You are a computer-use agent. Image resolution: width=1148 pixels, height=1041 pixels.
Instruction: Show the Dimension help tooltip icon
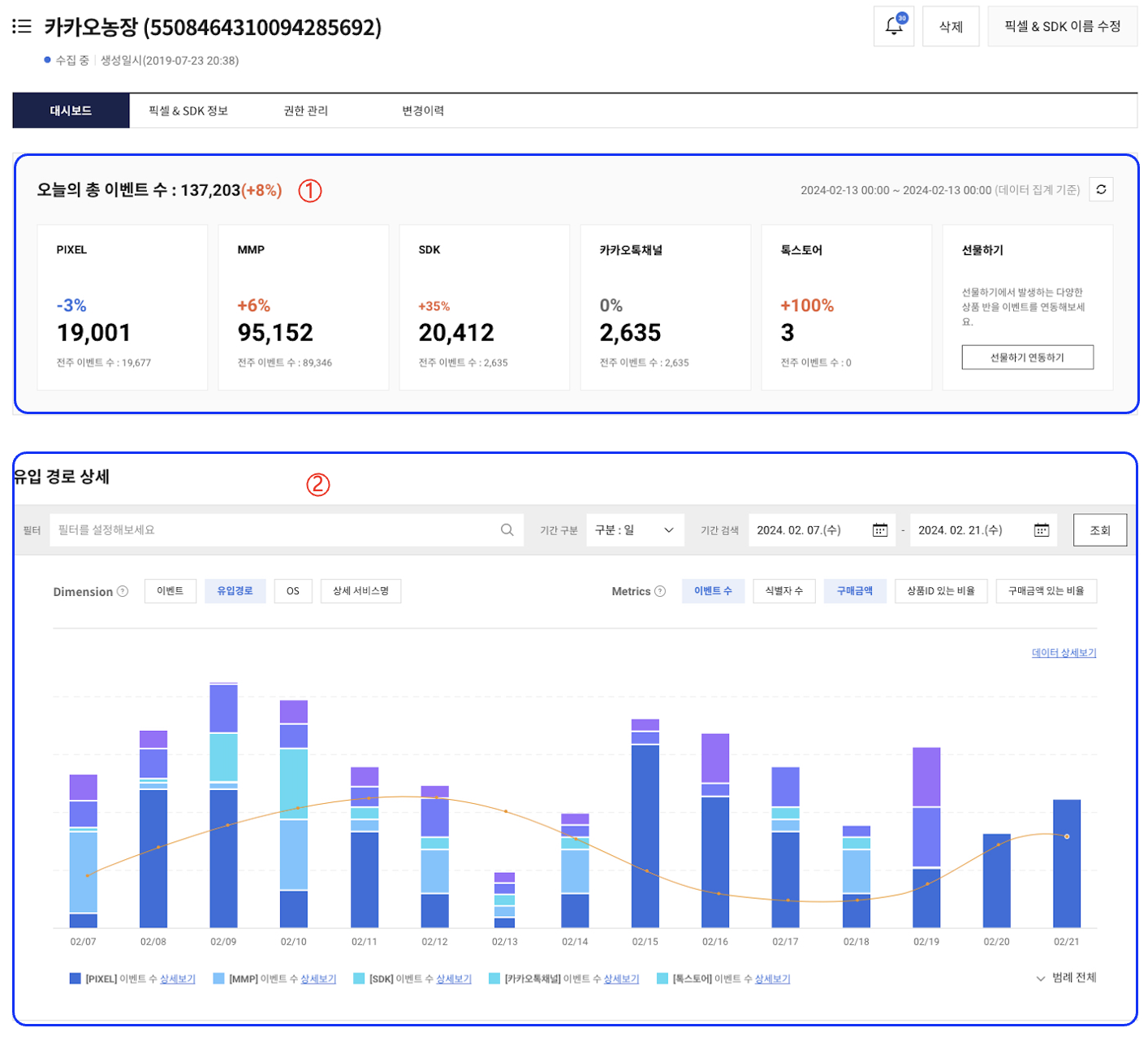click(x=123, y=591)
